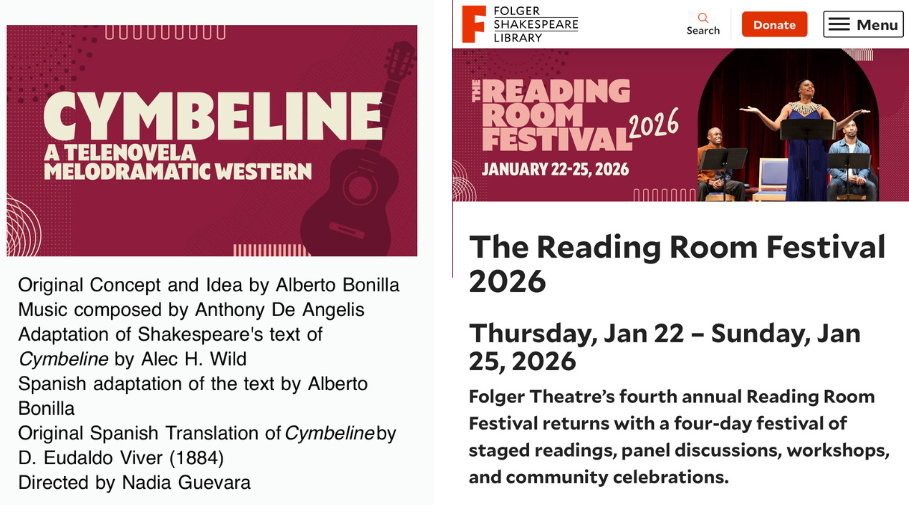Click the large "CYMBELINE" title text
Screen dimensions: 909x514
click(213, 116)
